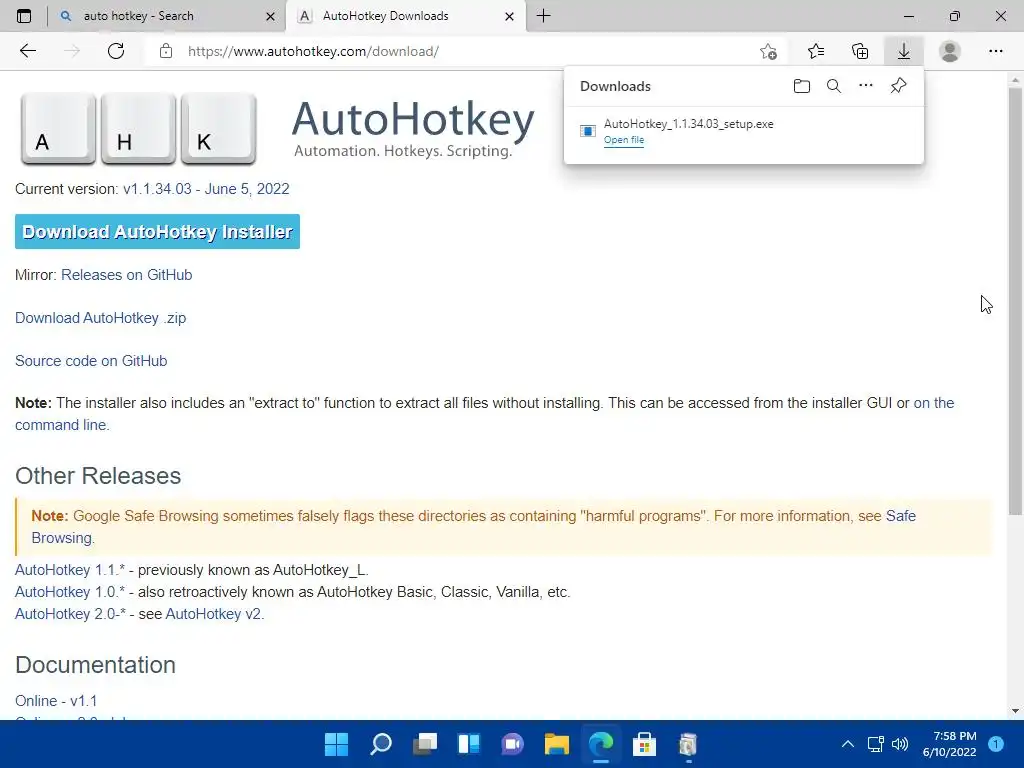Open network status tray icon

coord(876,744)
